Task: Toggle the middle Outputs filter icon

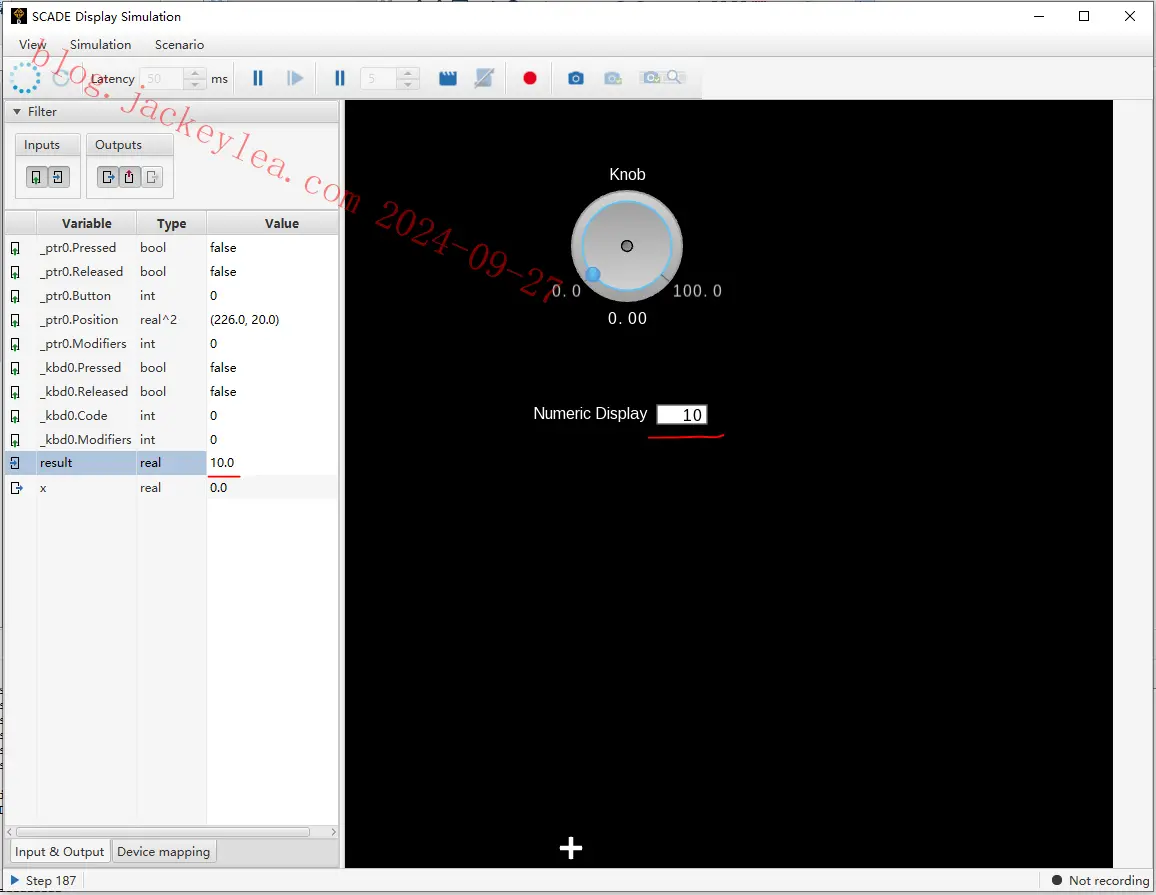Action: click(x=129, y=176)
